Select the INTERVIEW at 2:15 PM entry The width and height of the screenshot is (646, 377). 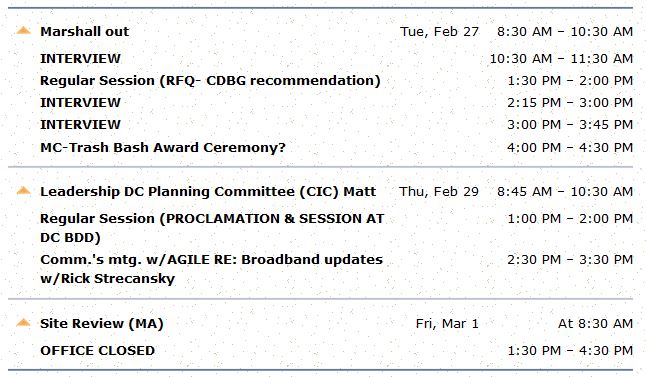coord(80,103)
